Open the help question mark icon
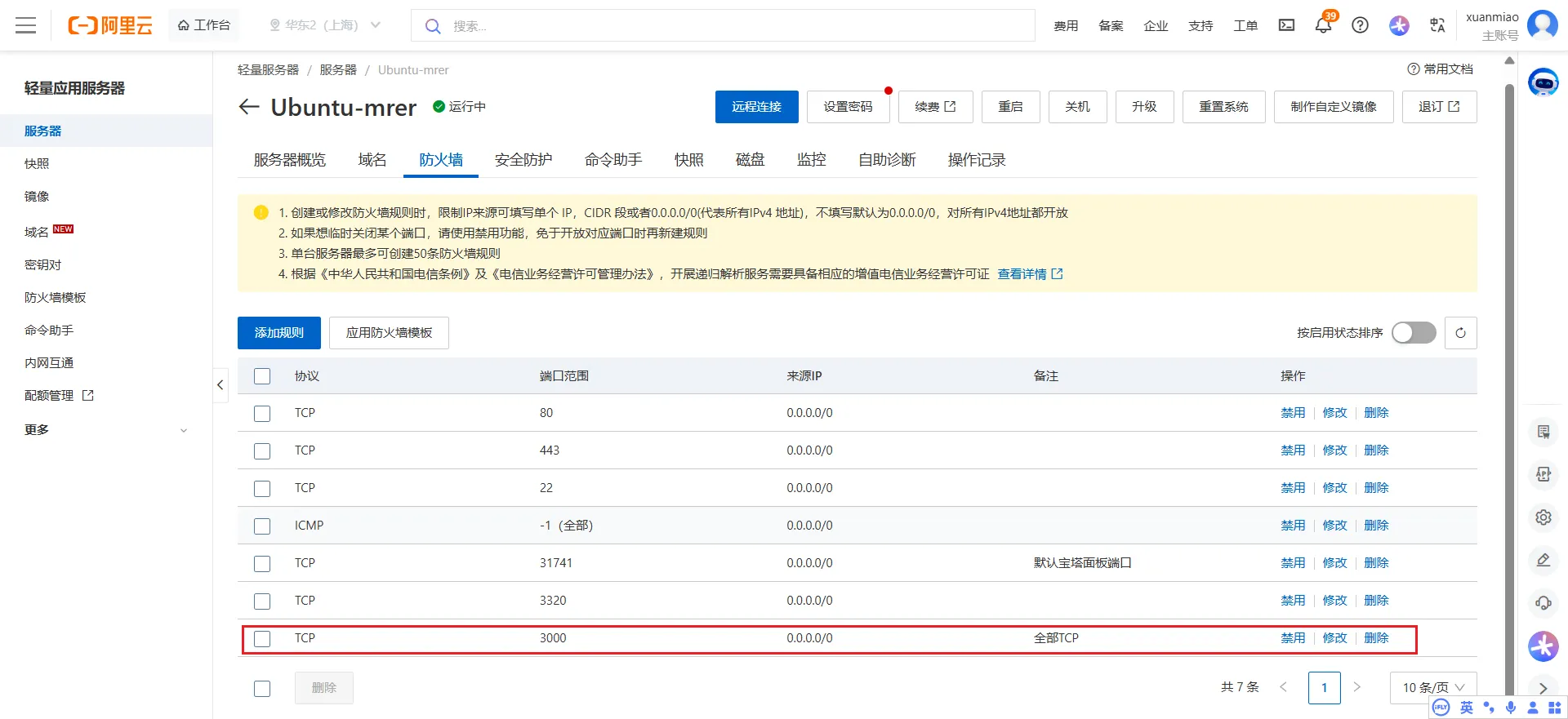 pyautogui.click(x=1360, y=25)
